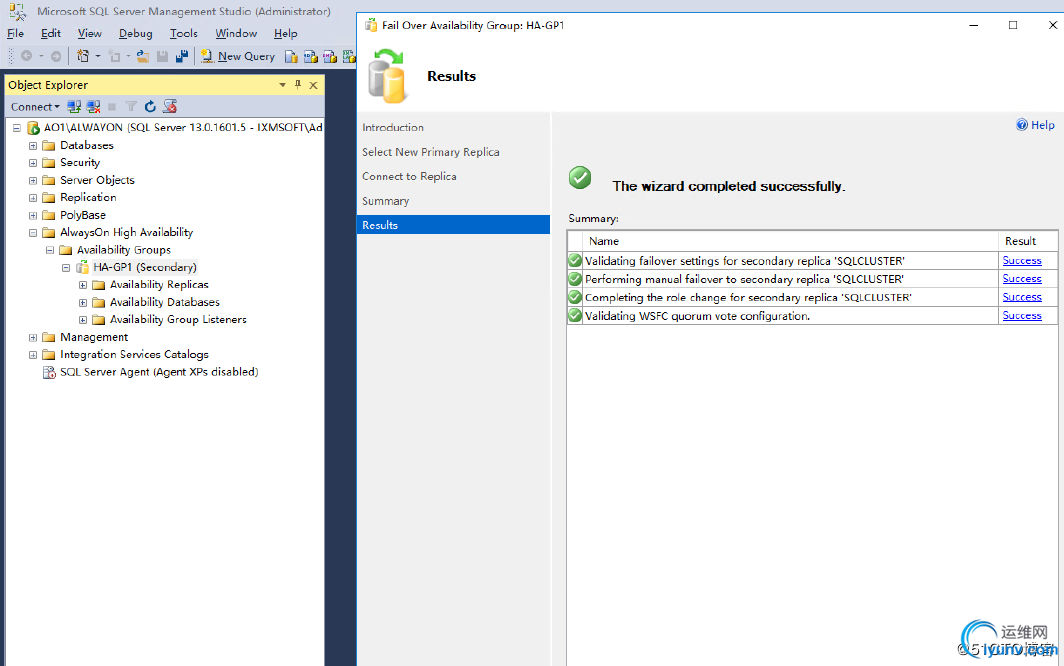Image resolution: width=1064 pixels, height=666 pixels.
Task: Expand the Availability Replicas folder
Action: (x=83, y=285)
